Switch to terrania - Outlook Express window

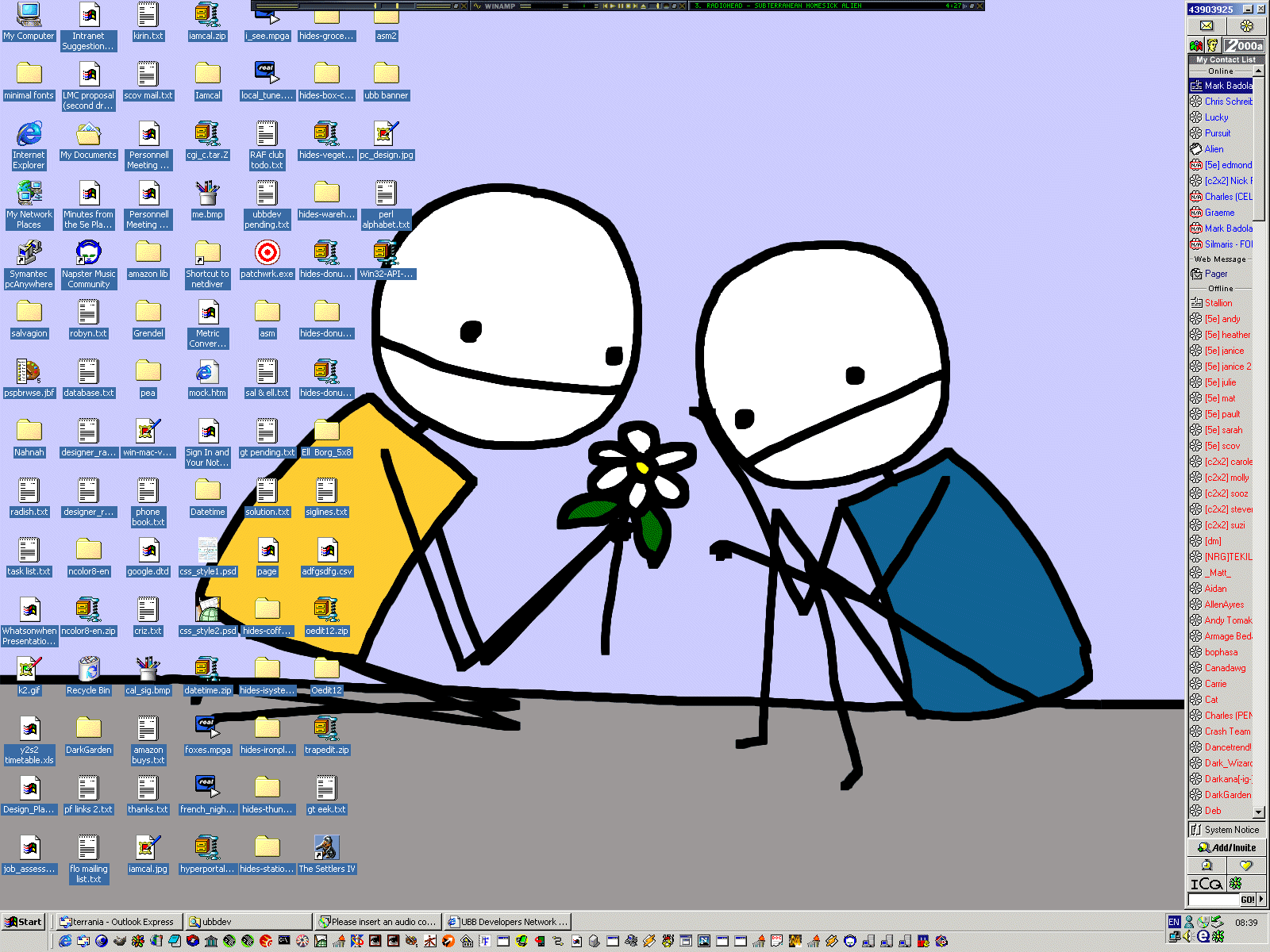pyautogui.click(x=117, y=922)
